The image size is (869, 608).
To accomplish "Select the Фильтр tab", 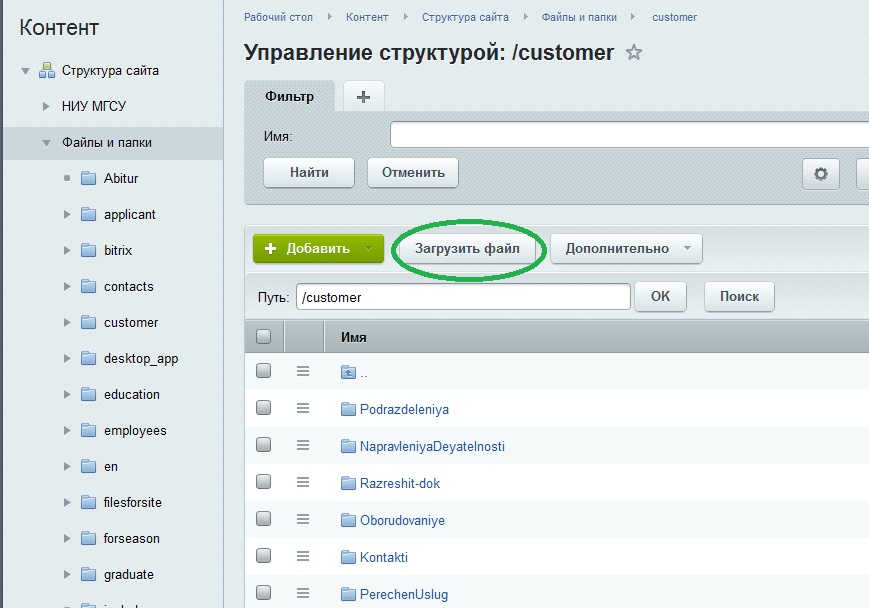I will tap(289, 96).
